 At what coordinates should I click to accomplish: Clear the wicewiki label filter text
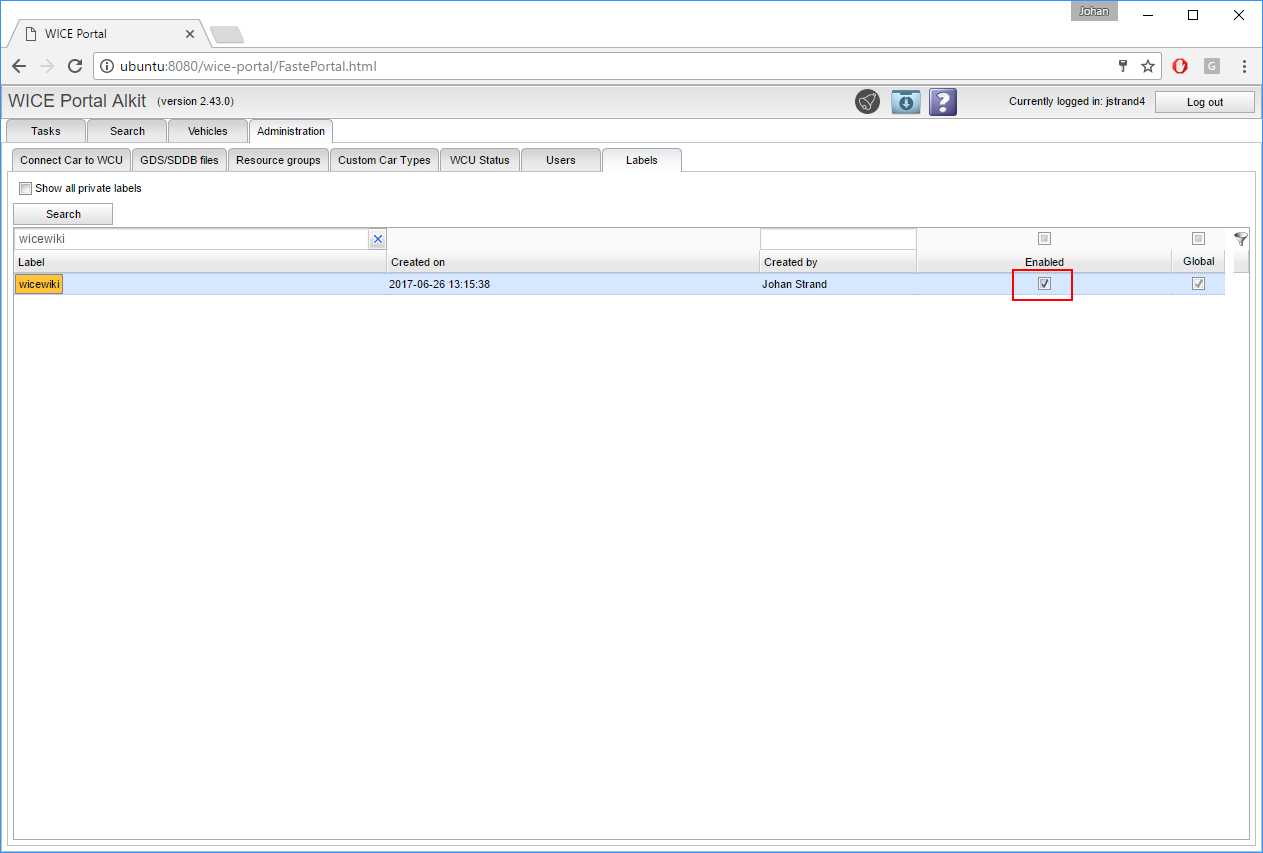point(377,239)
